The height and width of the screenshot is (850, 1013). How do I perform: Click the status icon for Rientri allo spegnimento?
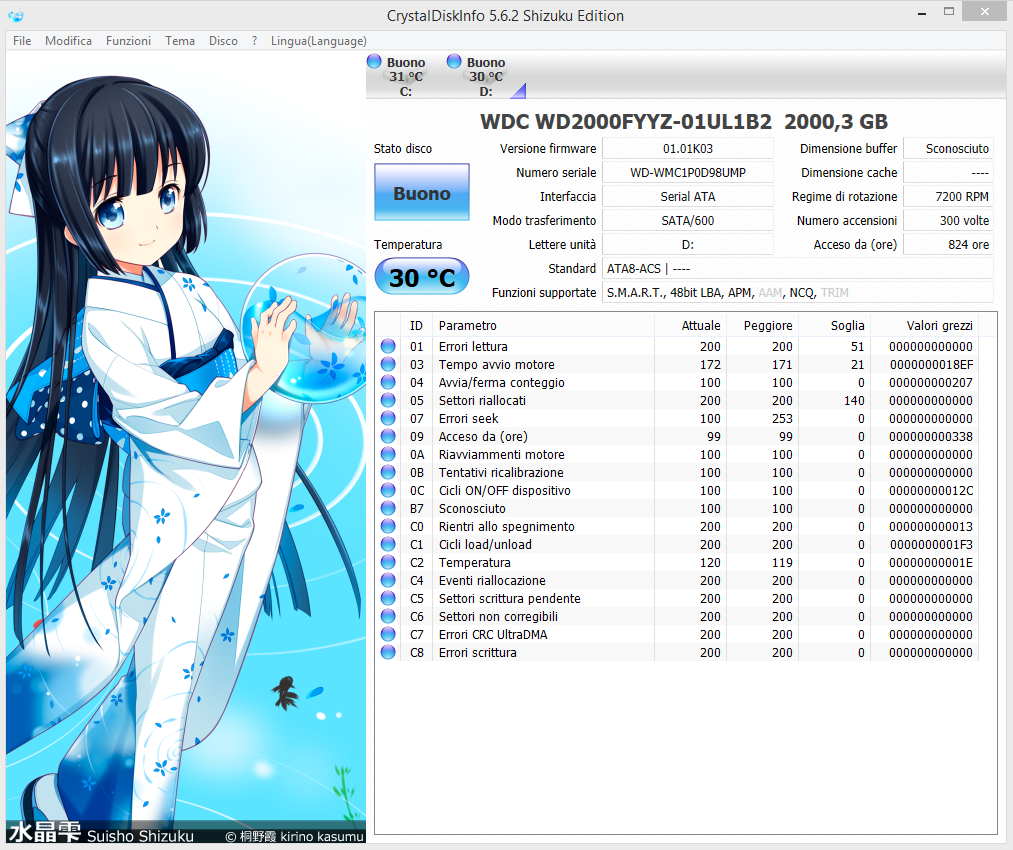[x=388, y=526]
